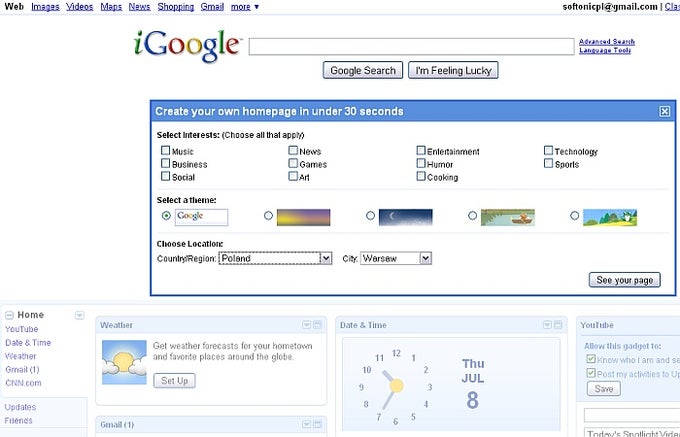Open the Home tab dropdown arrow
The width and height of the screenshot is (680, 437).
[x=79, y=315]
